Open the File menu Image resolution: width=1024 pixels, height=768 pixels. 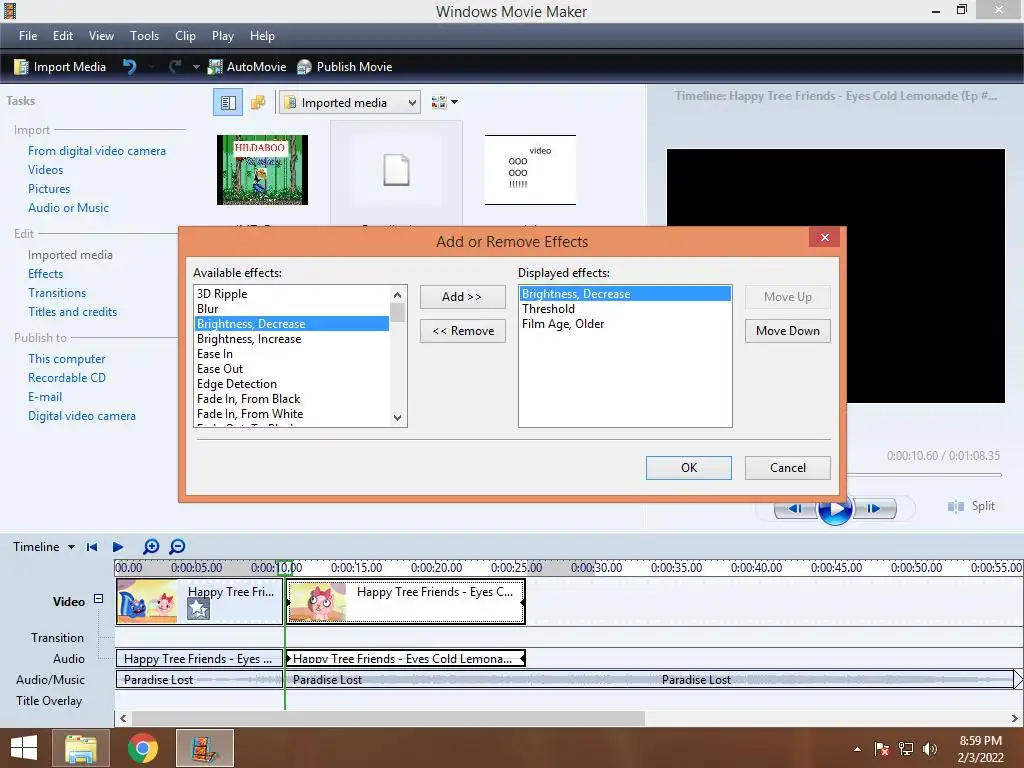tap(28, 36)
